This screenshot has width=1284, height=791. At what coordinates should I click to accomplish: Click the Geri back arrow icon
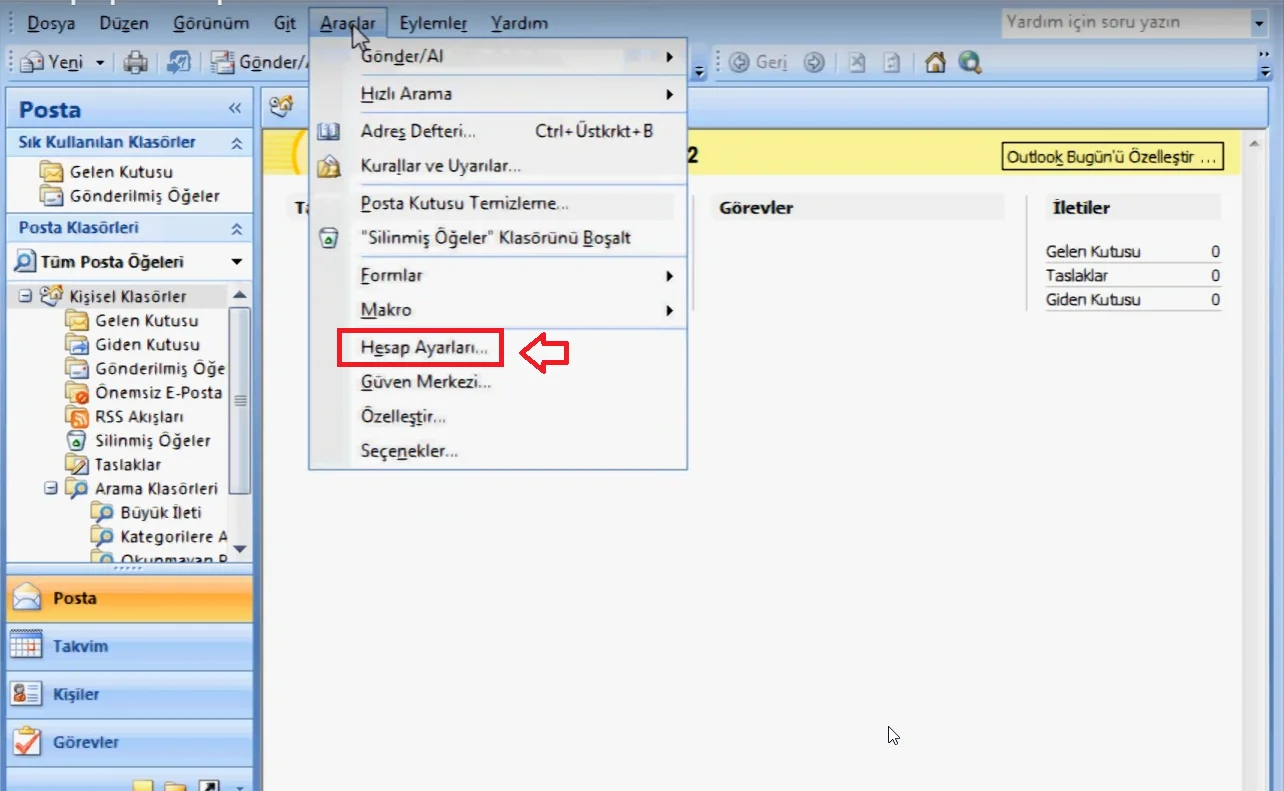(740, 63)
